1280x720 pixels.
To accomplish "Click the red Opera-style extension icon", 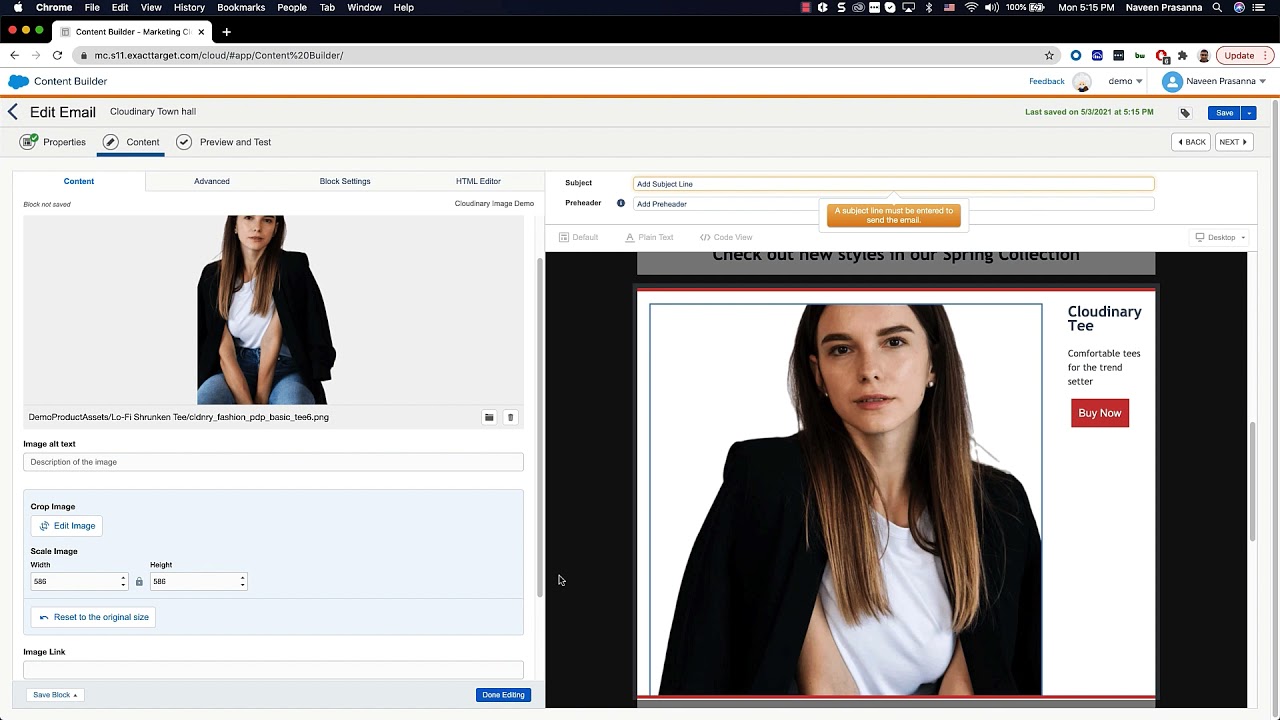I will tap(1161, 56).
